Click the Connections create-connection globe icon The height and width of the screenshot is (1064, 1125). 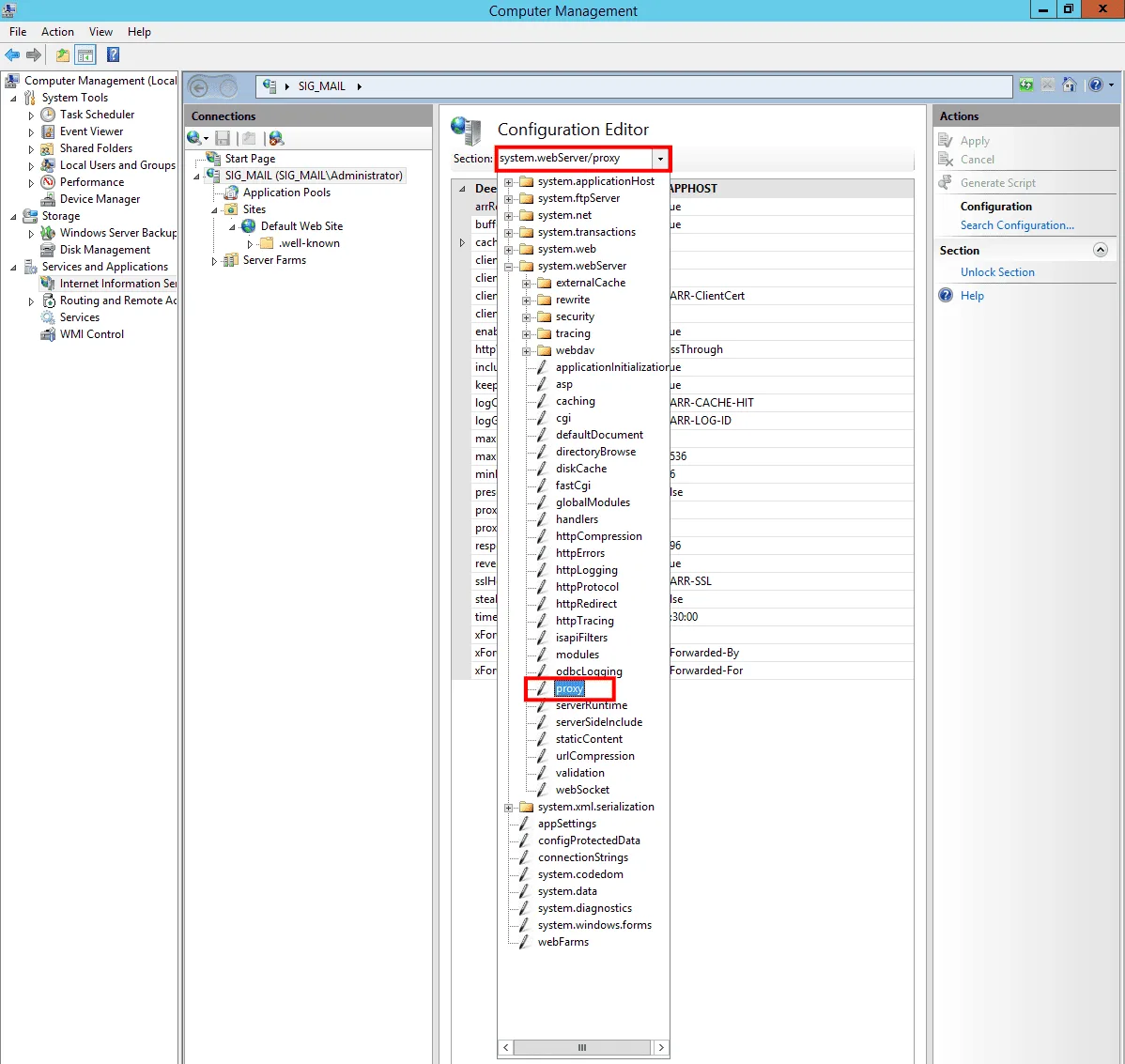[194, 138]
